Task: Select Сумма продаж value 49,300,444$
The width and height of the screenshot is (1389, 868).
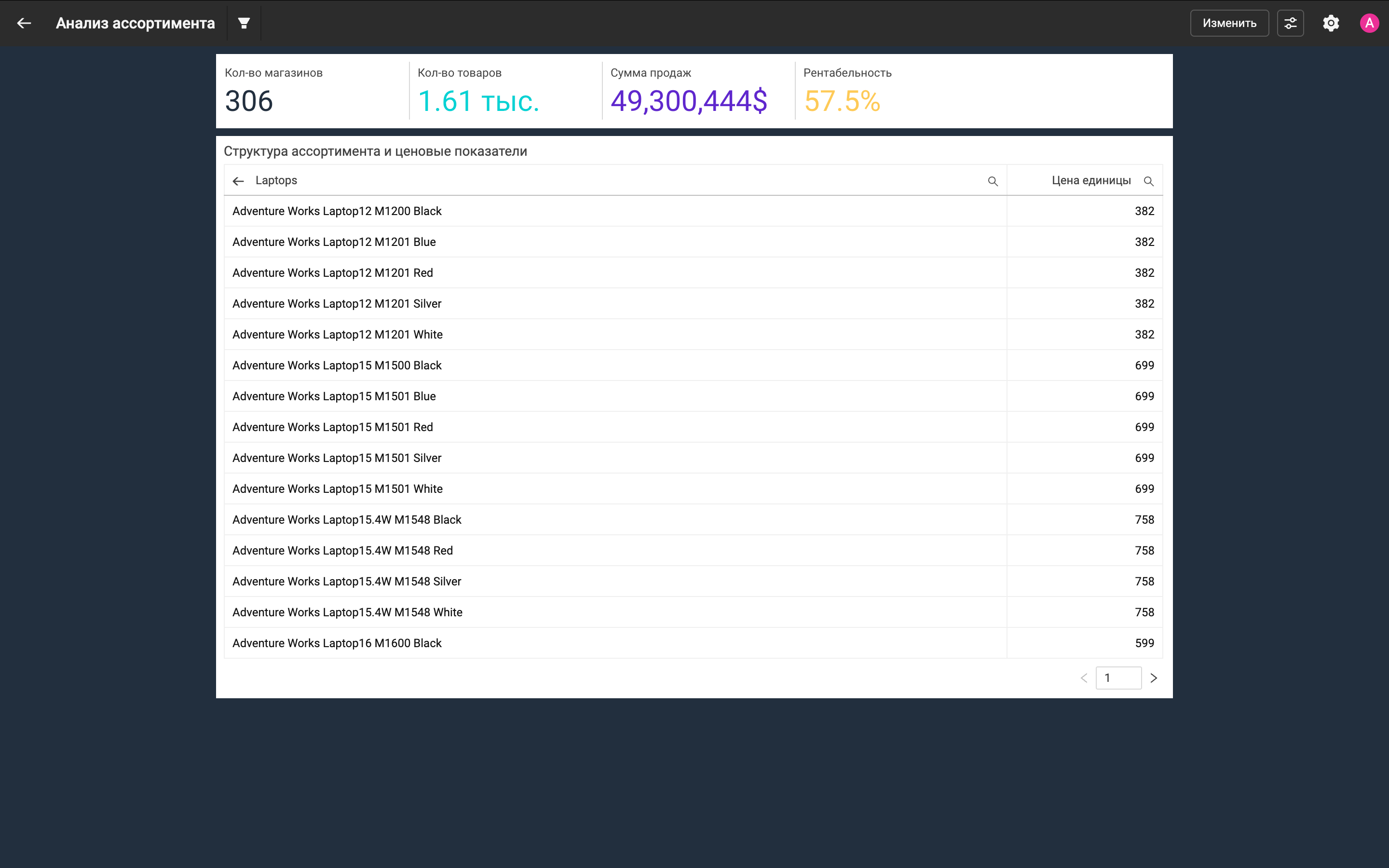Action: (689, 101)
